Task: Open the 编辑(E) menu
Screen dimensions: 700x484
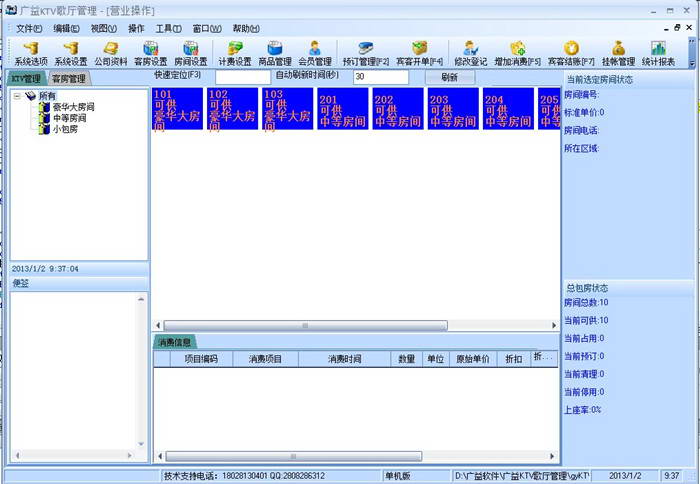Action: [x=66, y=29]
